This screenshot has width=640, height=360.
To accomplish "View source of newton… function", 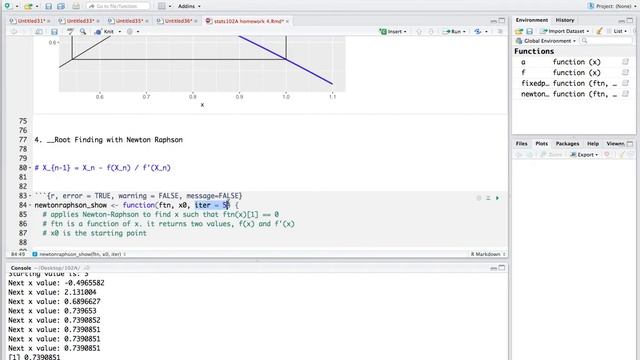I will tap(625, 94).
